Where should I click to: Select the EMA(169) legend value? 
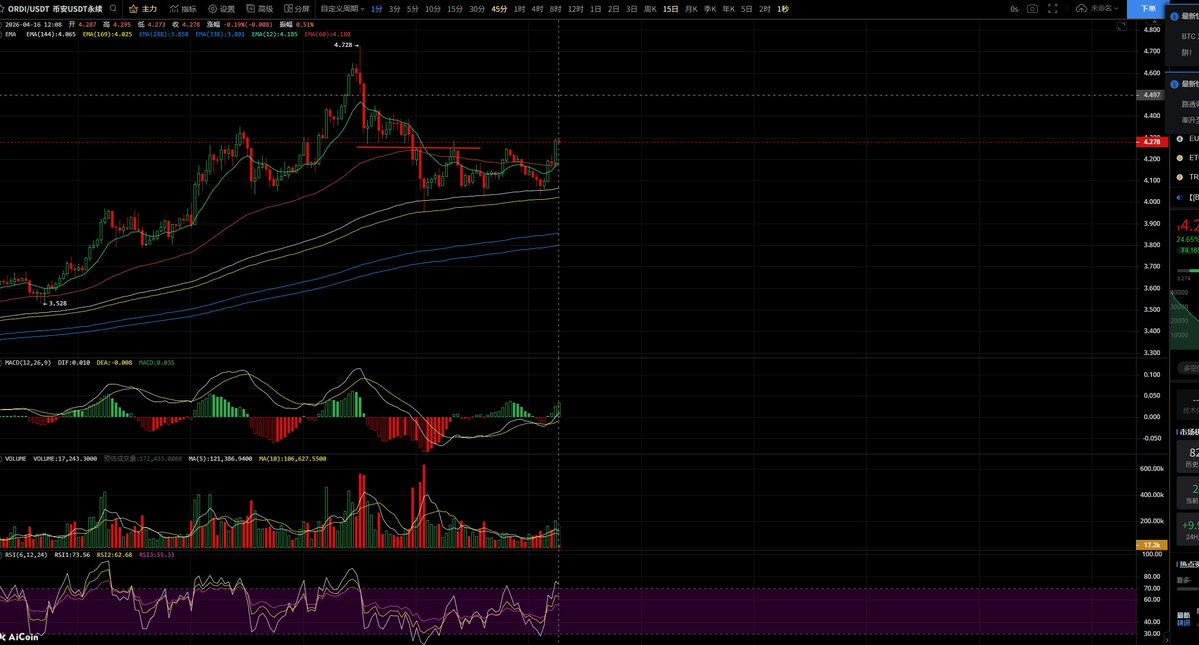click(x=107, y=34)
